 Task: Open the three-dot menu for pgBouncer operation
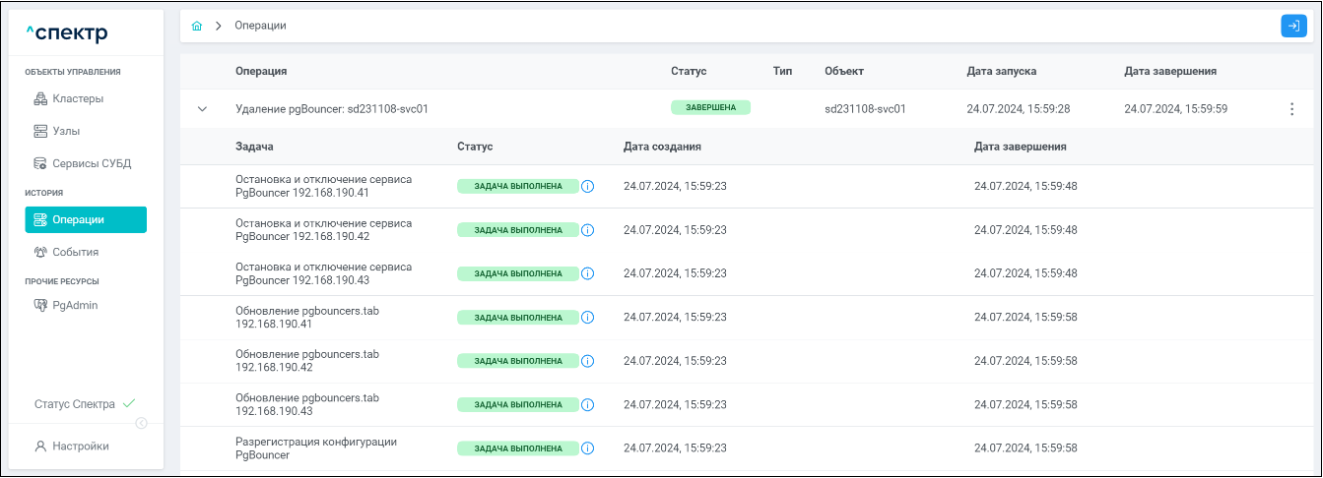click(x=1291, y=109)
